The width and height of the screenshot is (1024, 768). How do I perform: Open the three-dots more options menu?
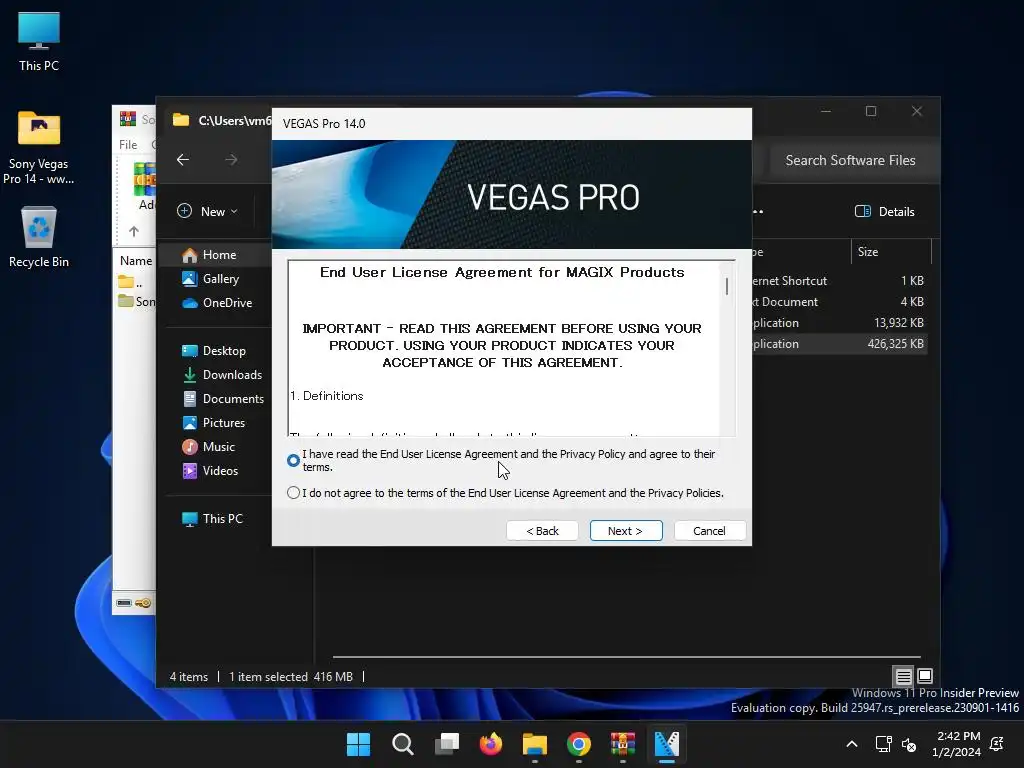[x=758, y=212]
